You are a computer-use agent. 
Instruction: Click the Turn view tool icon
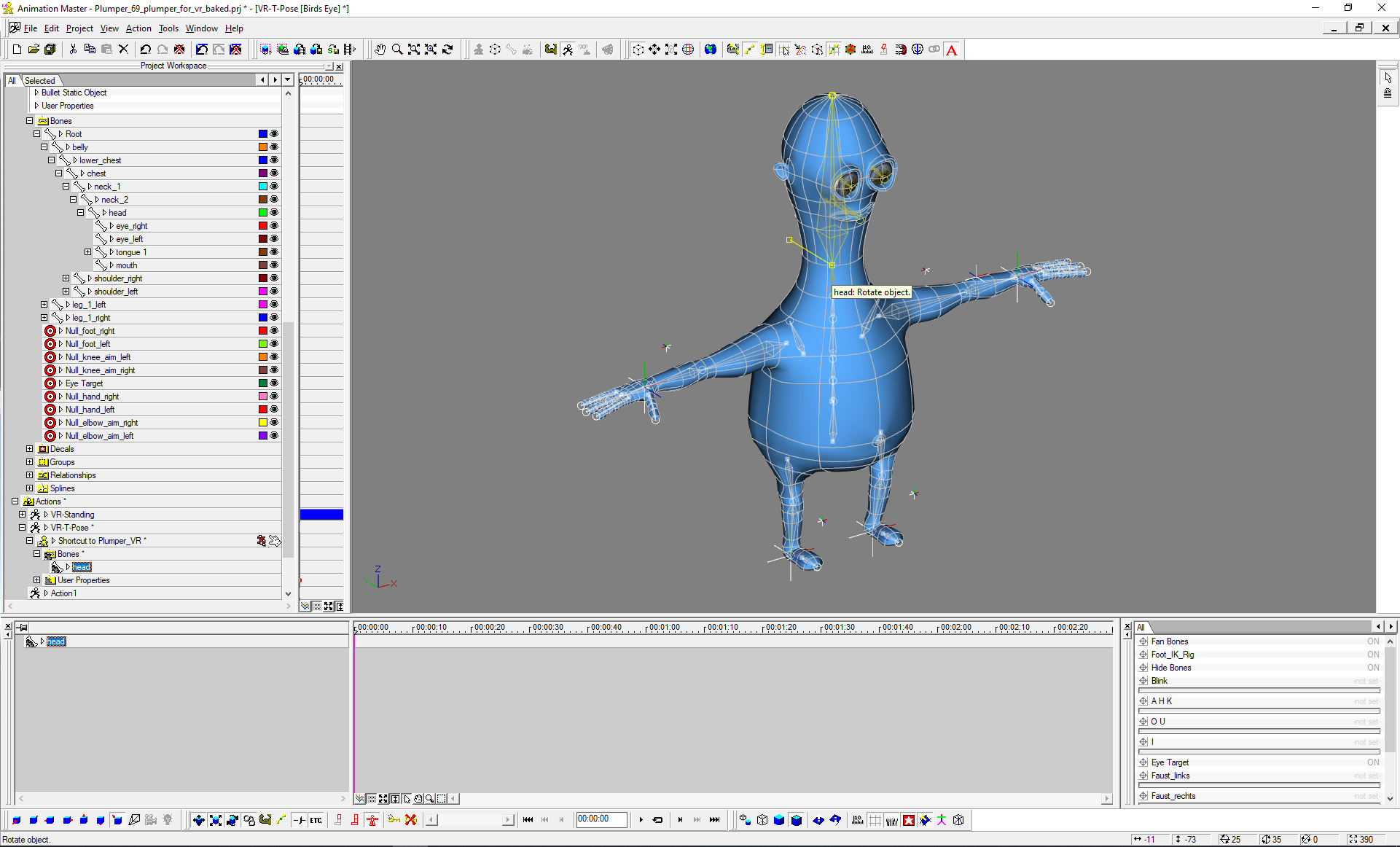tap(448, 50)
